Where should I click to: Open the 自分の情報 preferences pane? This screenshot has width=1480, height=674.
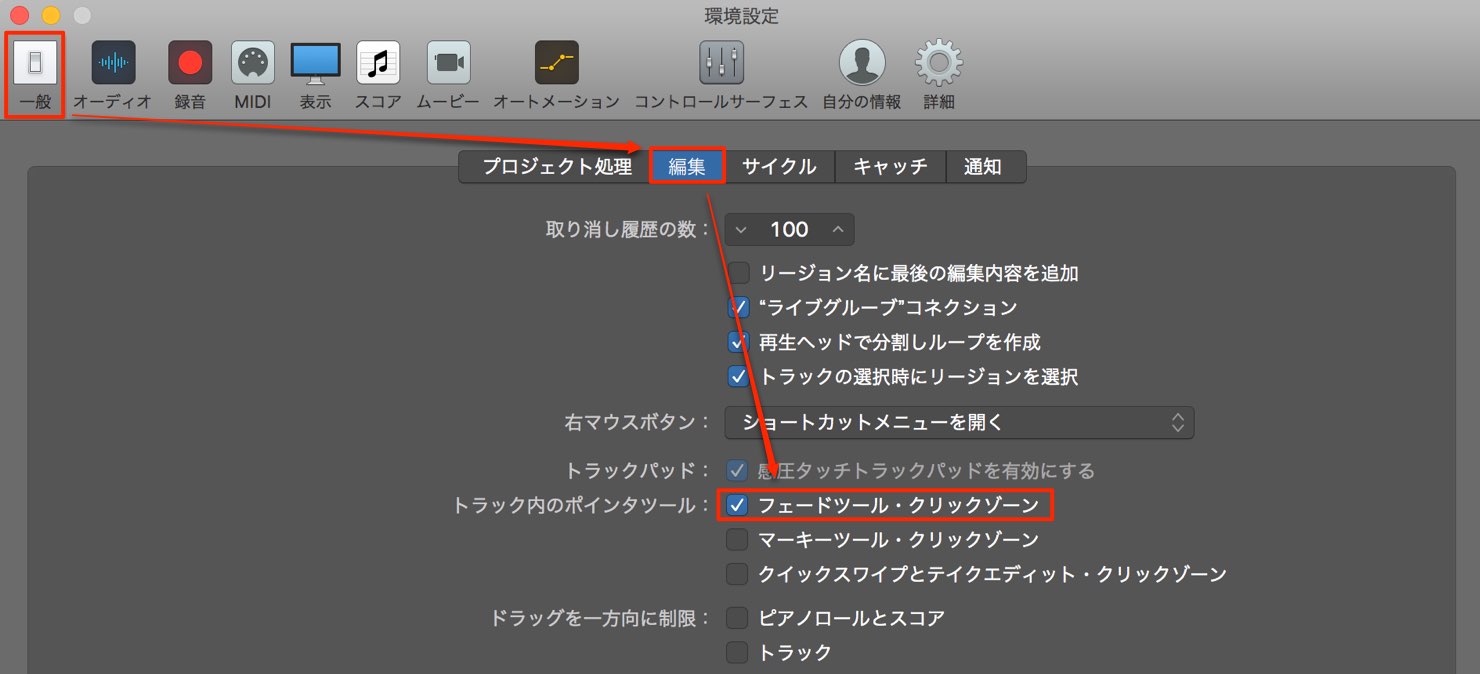pos(862,75)
